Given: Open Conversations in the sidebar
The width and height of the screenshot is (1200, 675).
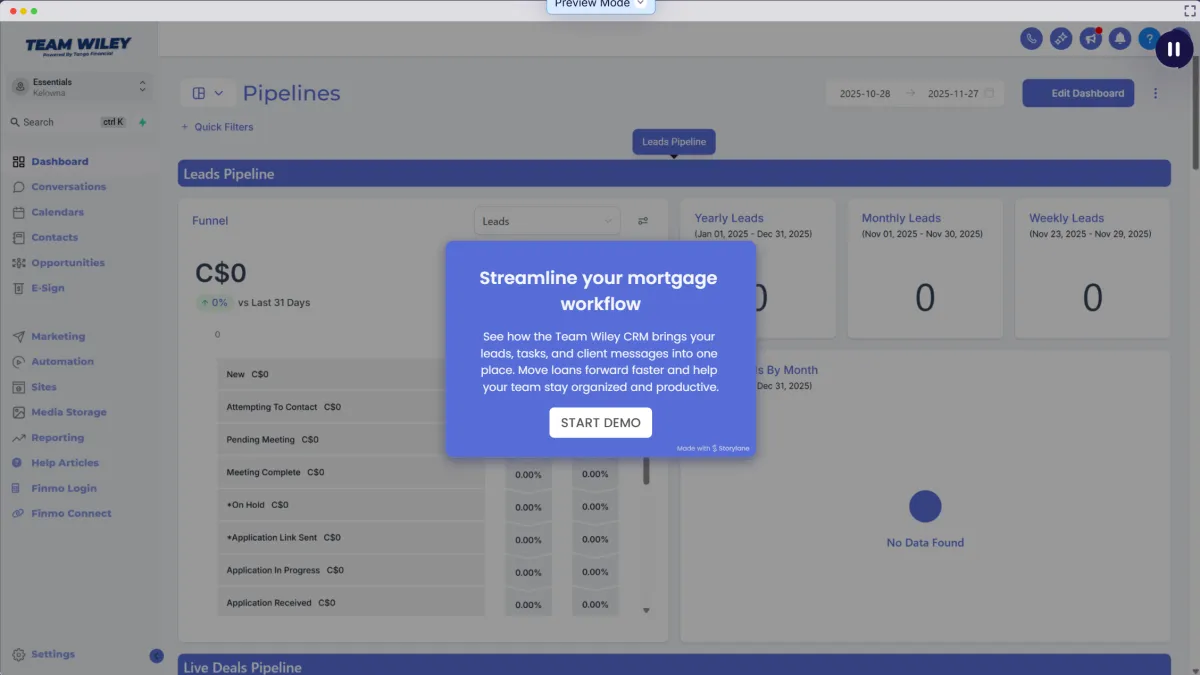Looking at the screenshot, I should [x=68, y=187].
